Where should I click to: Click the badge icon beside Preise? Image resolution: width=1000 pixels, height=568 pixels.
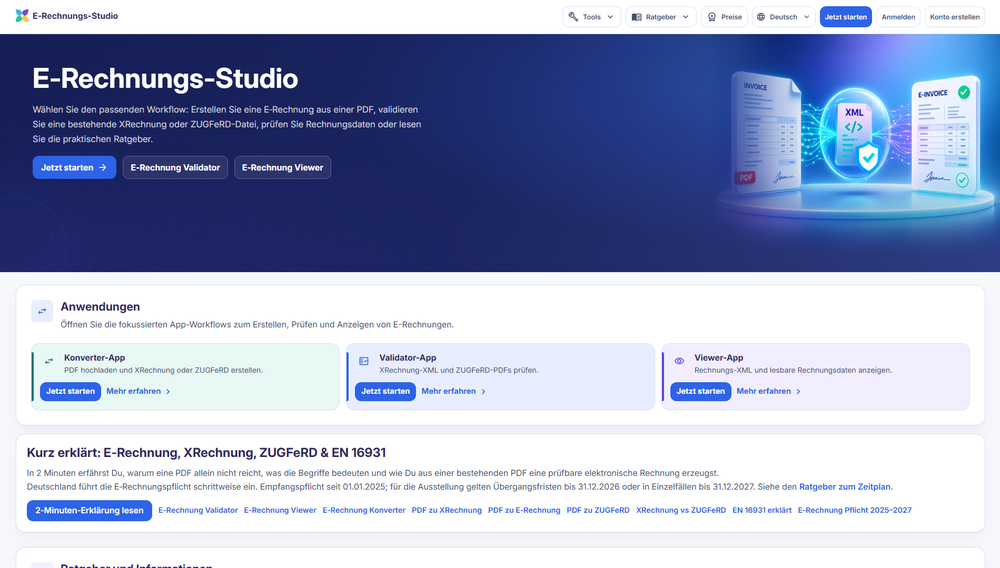click(x=712, y=17)
